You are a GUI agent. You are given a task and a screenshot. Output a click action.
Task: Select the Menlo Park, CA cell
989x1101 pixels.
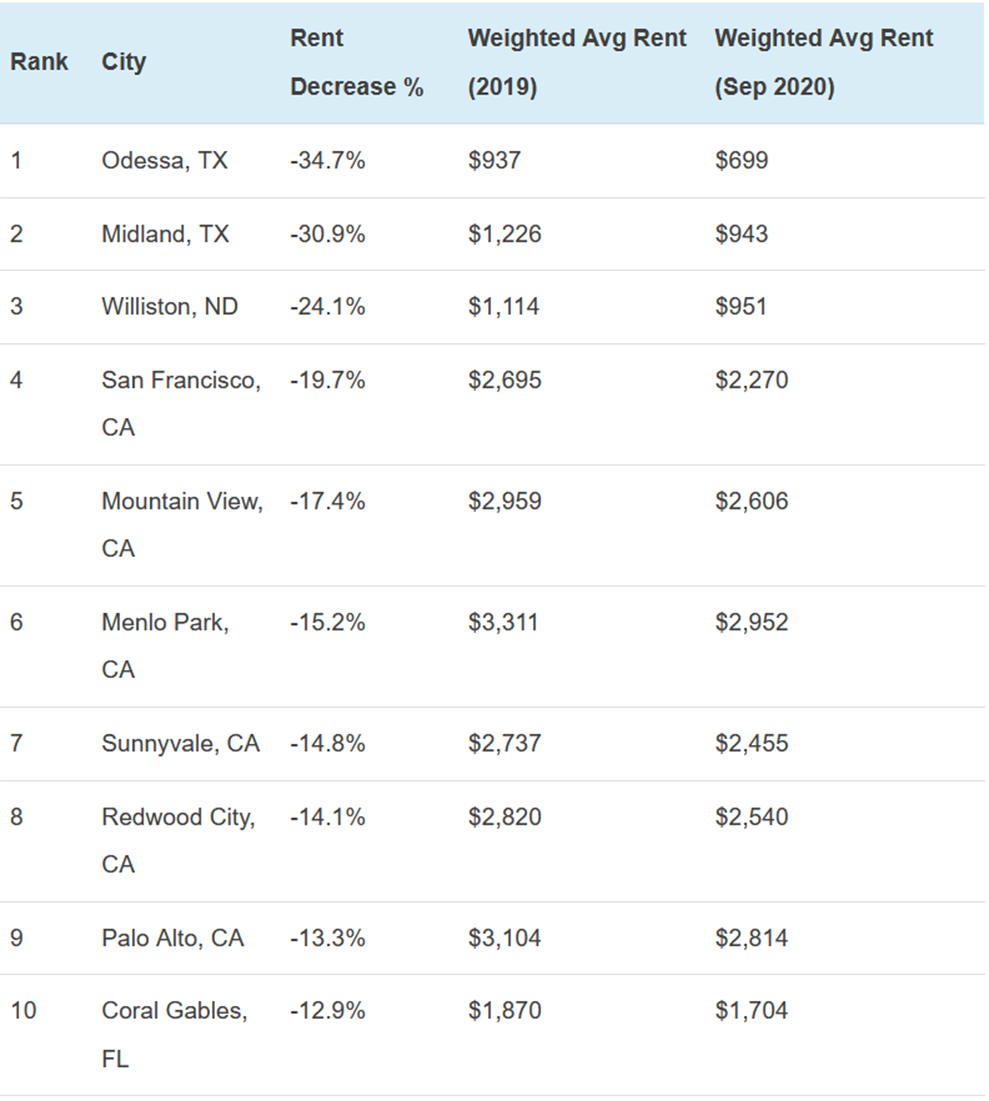pyautogui.click(x=165, y=645)
